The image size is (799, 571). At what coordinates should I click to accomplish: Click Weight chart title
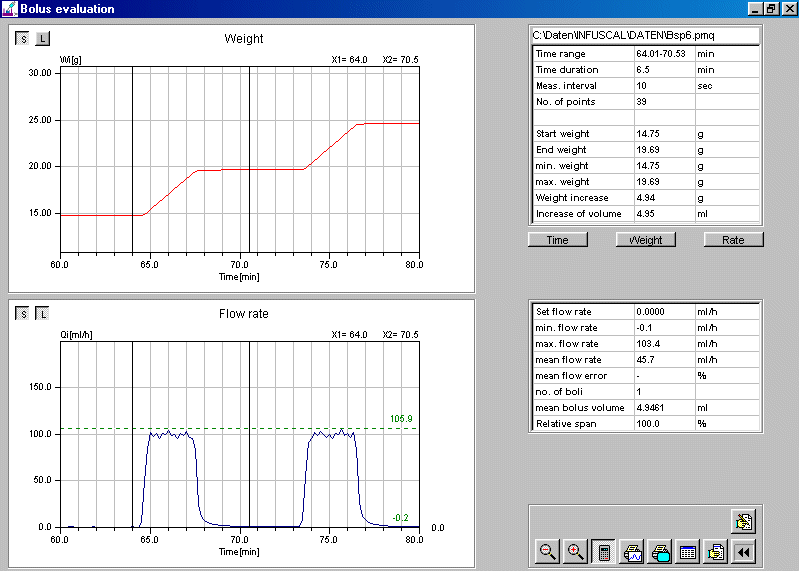click(x=244, y=39)
